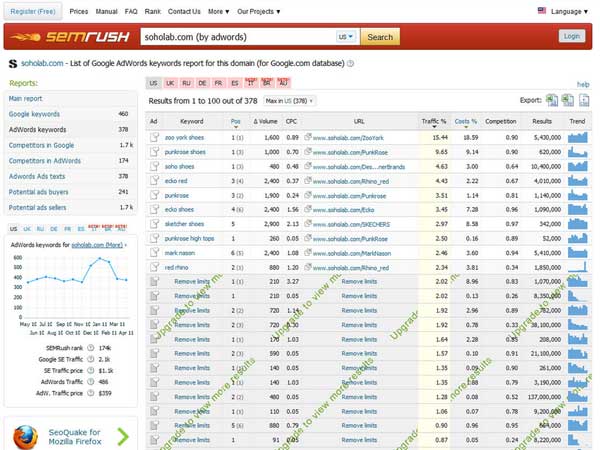Click soholab.com (More) link above chart
600x450 pixels.
97,245
